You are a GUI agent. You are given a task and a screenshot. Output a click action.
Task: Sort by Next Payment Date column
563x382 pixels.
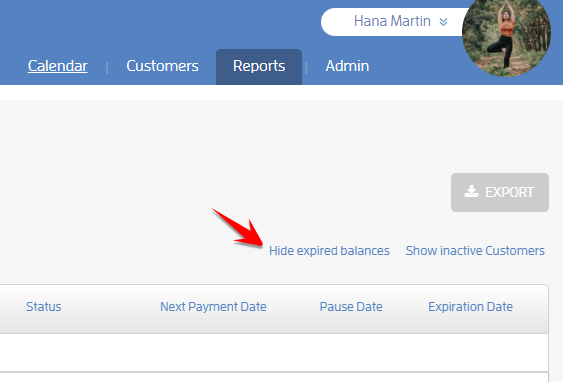coord(213,307)
